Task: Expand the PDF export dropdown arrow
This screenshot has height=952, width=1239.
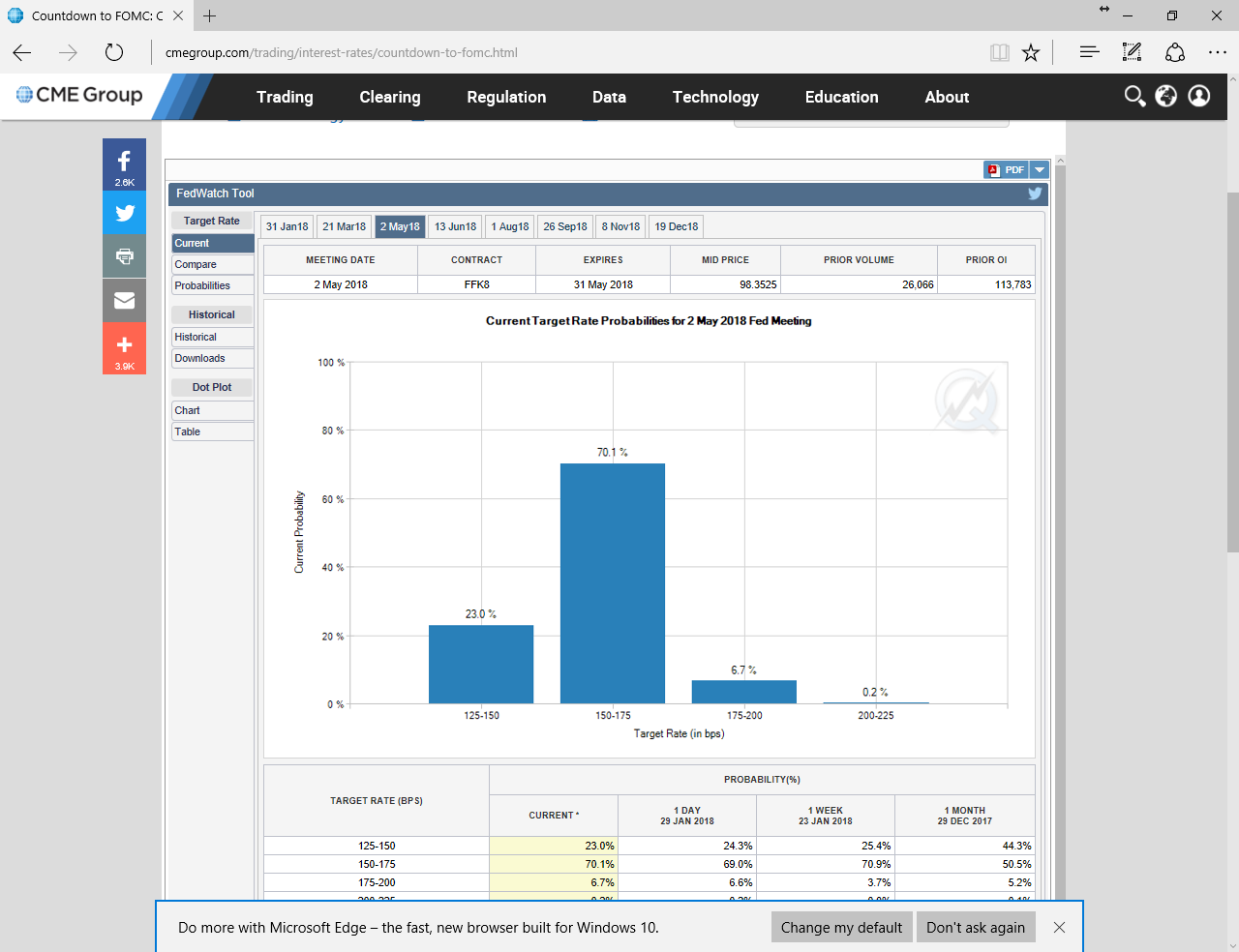Action: coord(1040,170)
